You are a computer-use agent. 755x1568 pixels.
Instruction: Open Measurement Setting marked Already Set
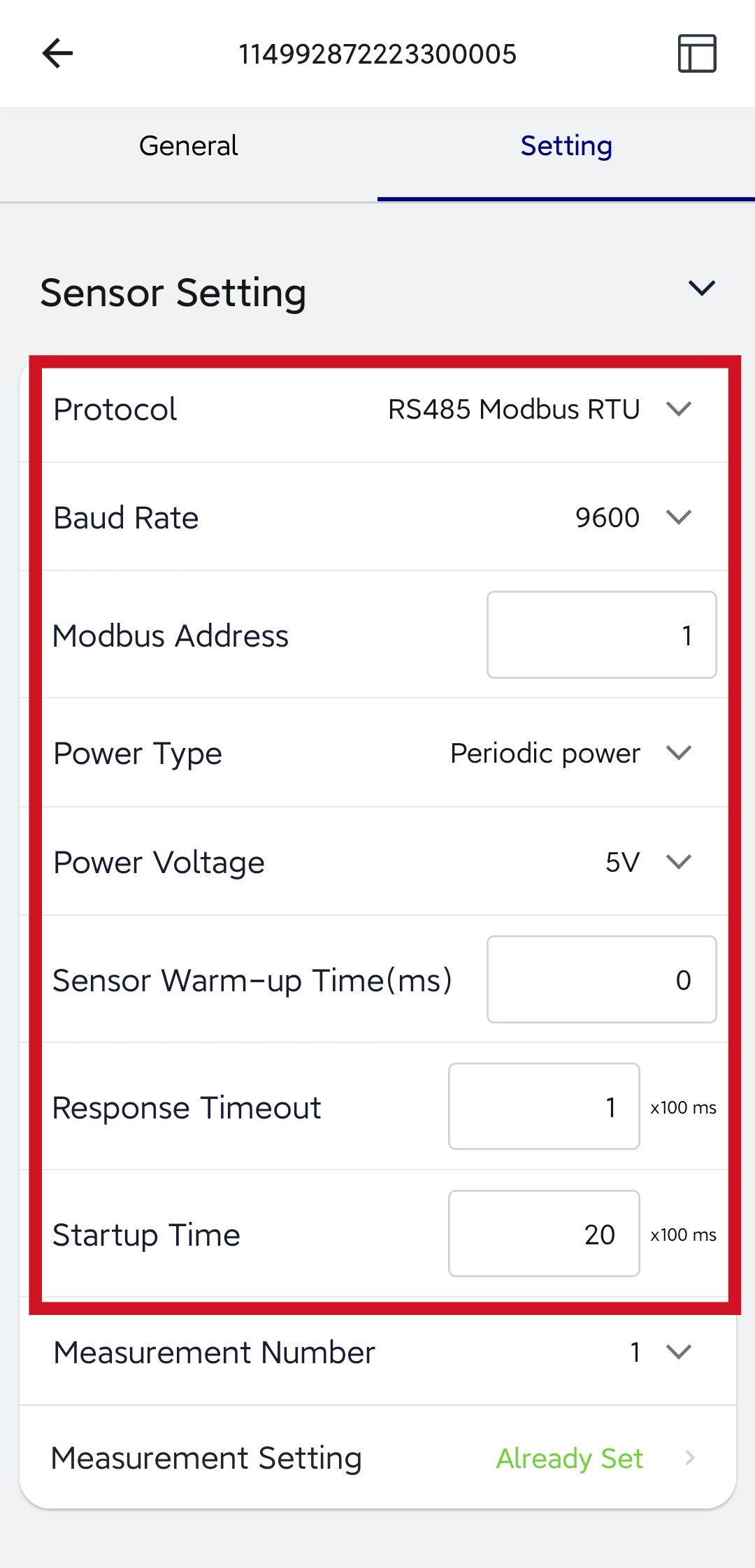[377, 1458]
